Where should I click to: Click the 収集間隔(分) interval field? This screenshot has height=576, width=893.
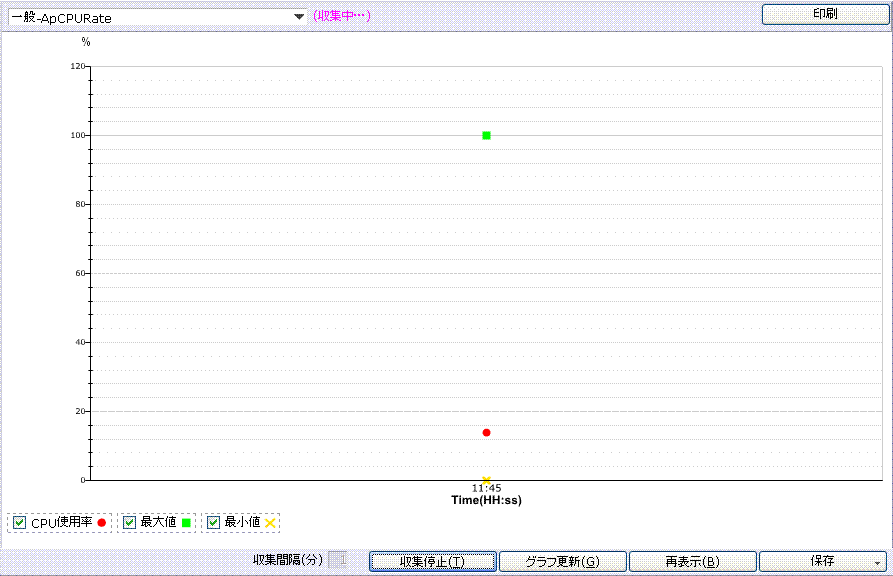point(338,561)
